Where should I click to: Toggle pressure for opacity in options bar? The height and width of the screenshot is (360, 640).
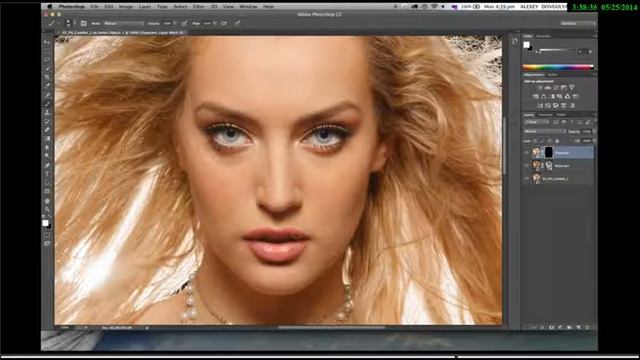[184, 23]
